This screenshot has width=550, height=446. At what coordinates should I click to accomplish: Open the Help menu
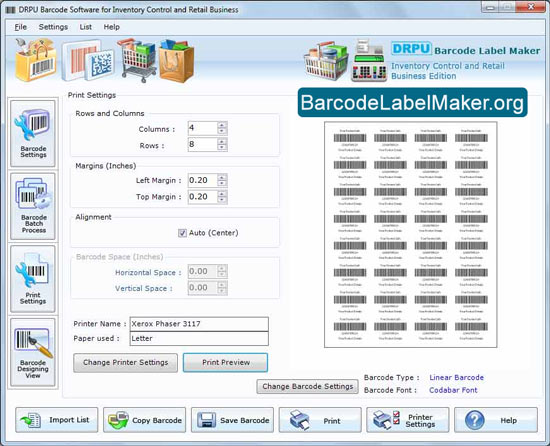point(111,27)
